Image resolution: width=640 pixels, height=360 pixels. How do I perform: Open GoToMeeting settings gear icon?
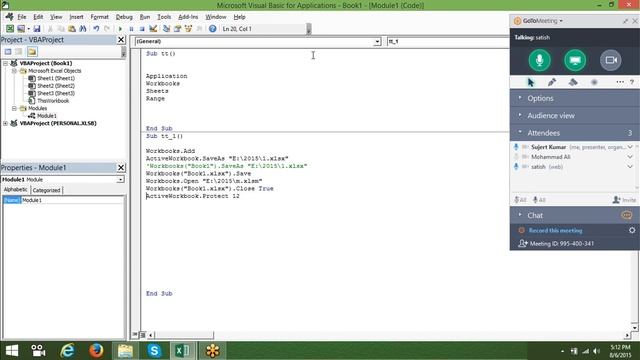click(x=632, y=230)
